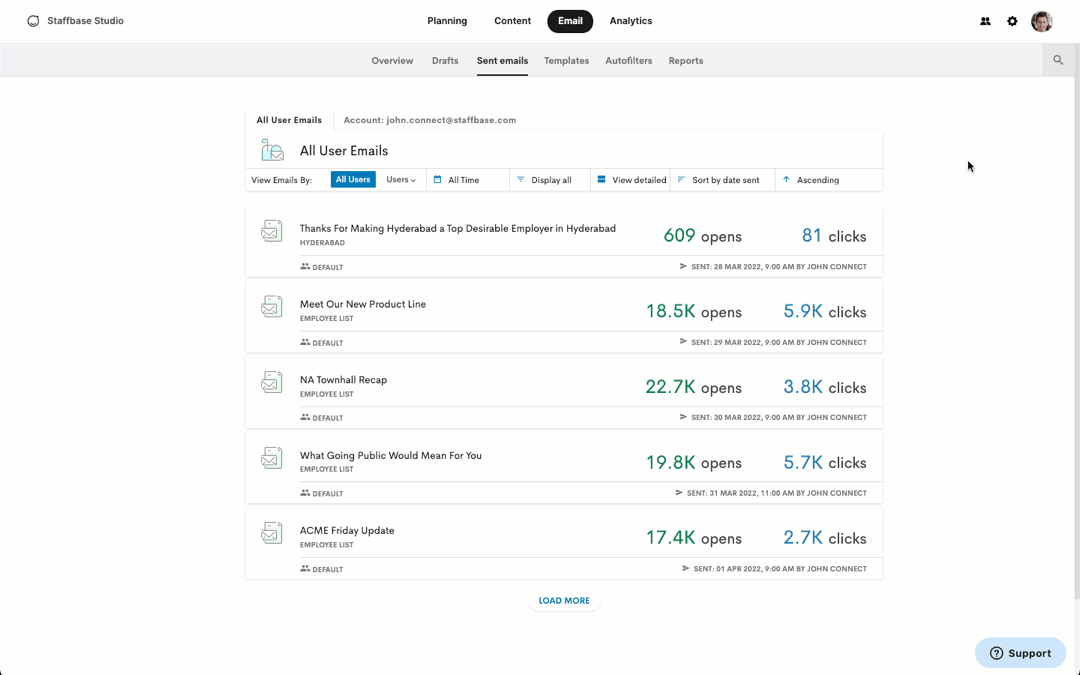Open the profile avatar menu
Viewport: 1080px width, 675px height.
(x=1041, y=21)
